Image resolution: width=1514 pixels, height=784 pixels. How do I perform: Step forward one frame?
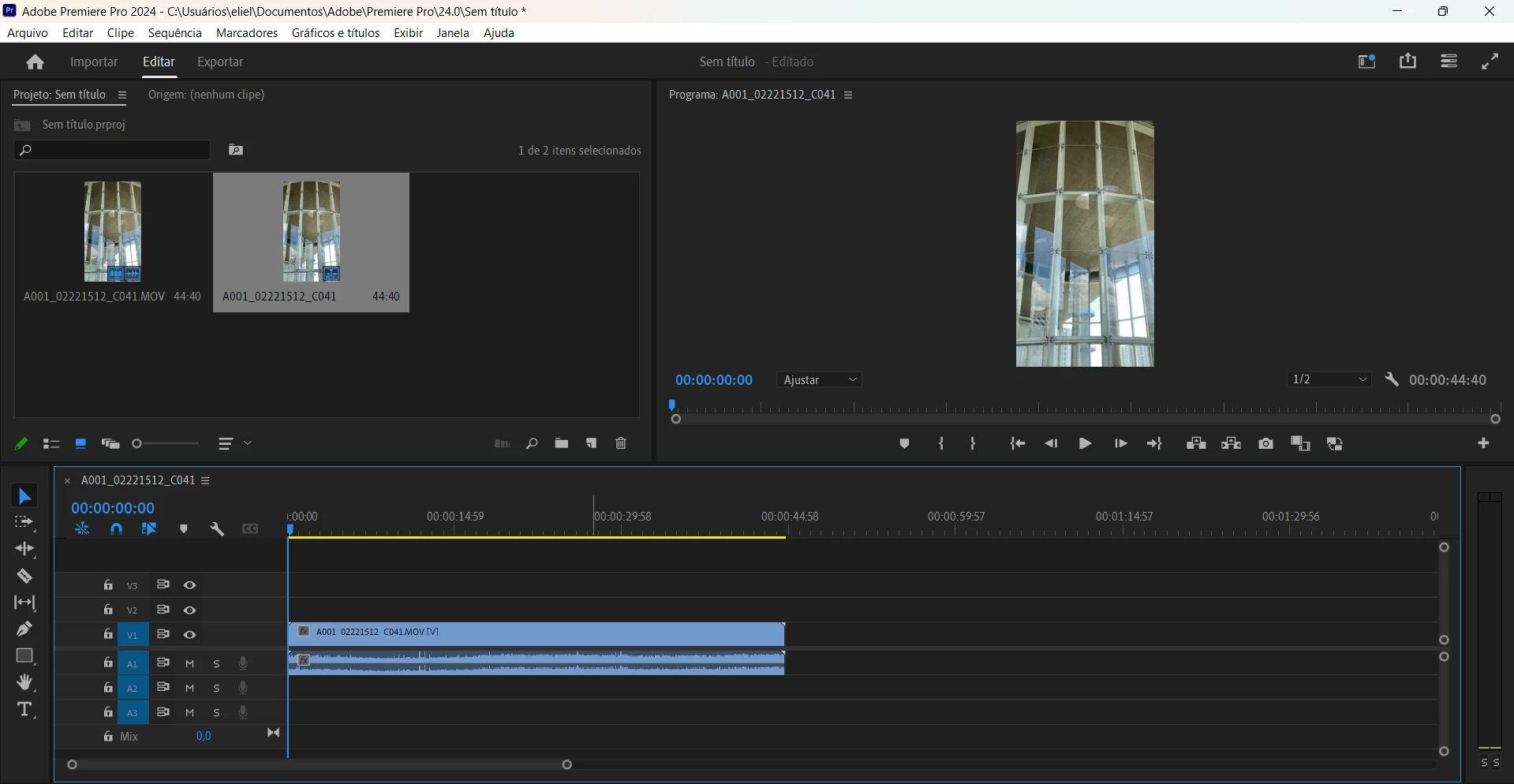click(1120, 444)
